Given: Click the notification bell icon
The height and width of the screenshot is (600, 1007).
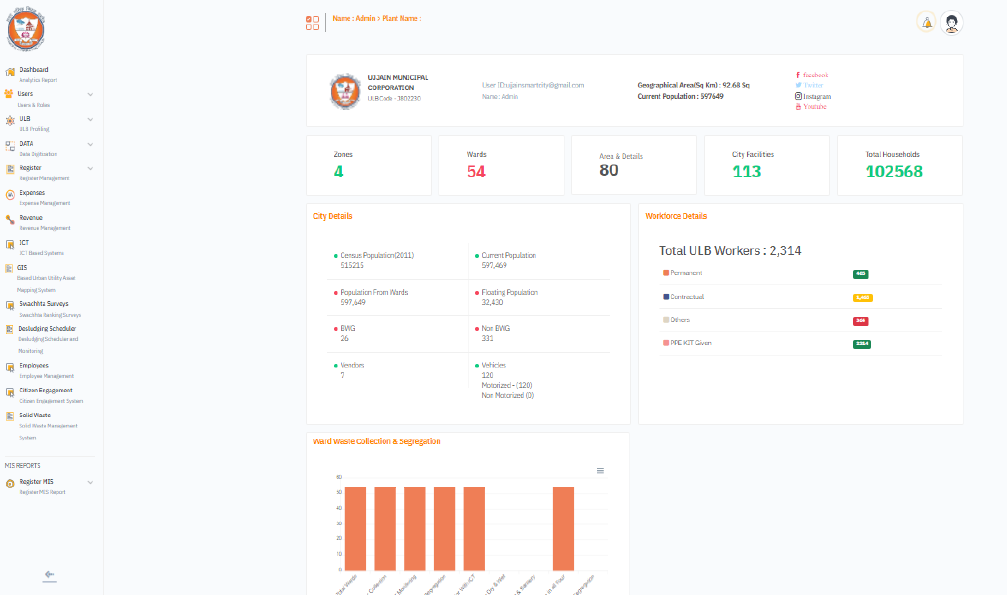Looking at the screenshot, I should [x=926, y=23].
